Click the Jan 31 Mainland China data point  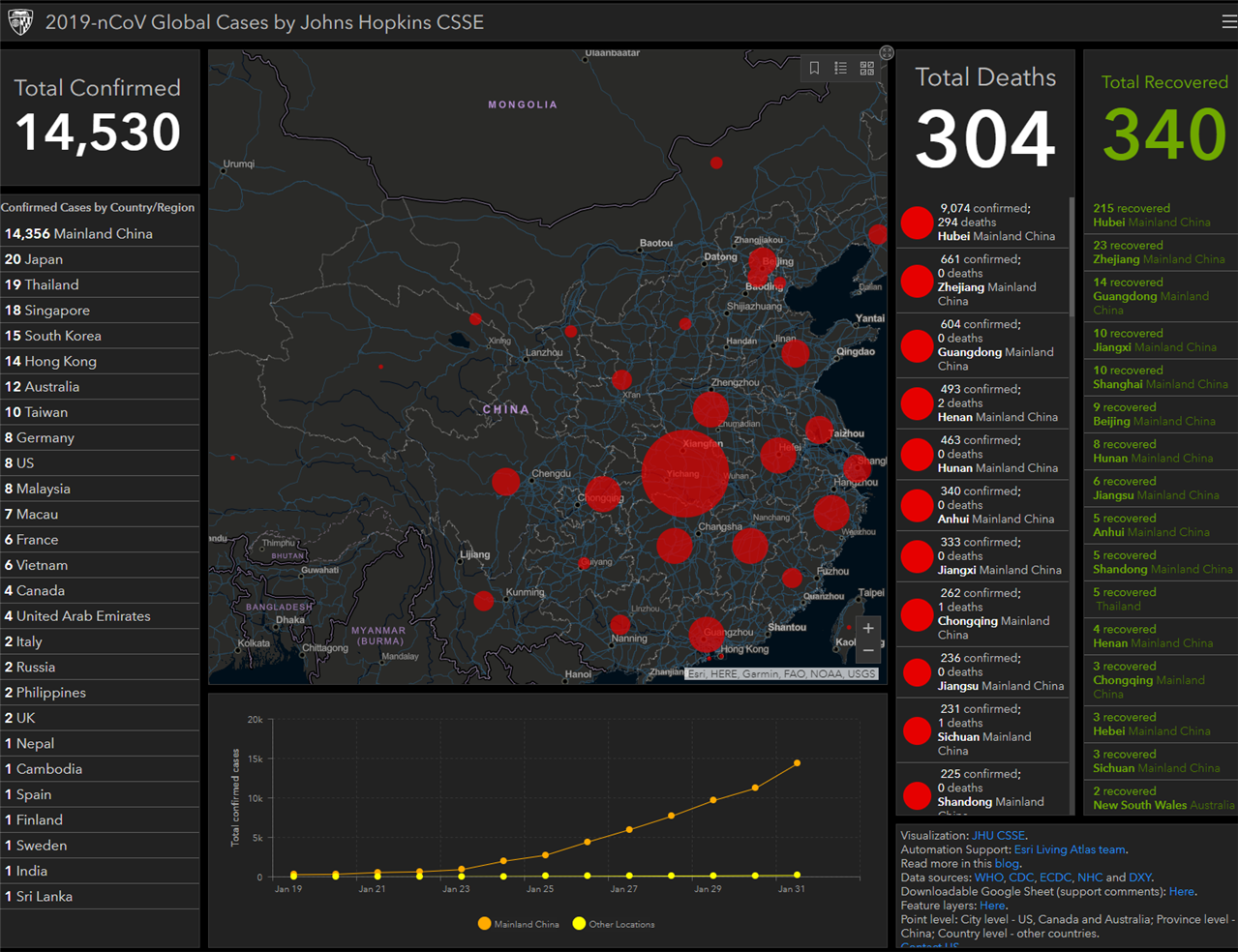pos(798,763)
